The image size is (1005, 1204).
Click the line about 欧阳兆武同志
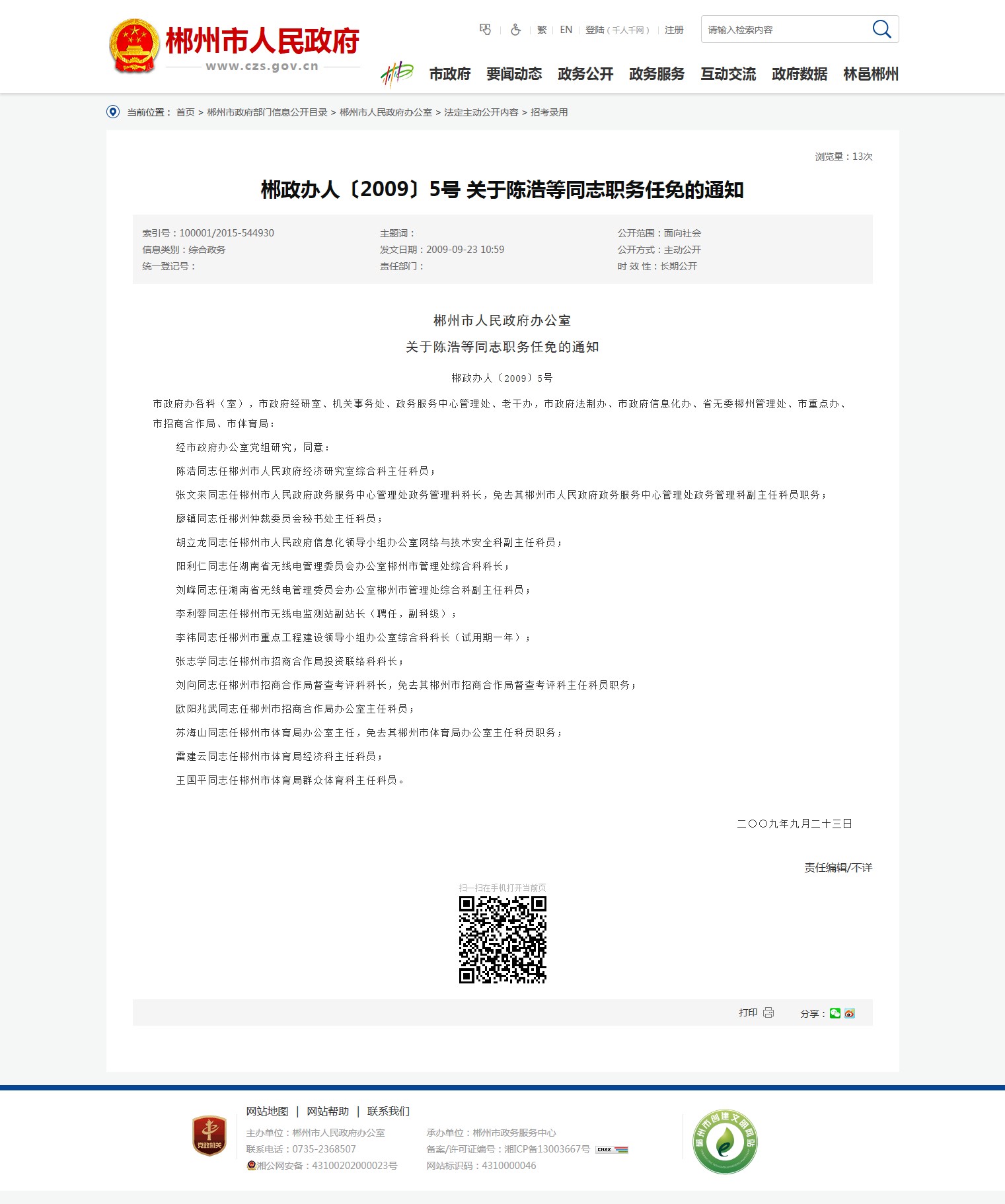295,709
